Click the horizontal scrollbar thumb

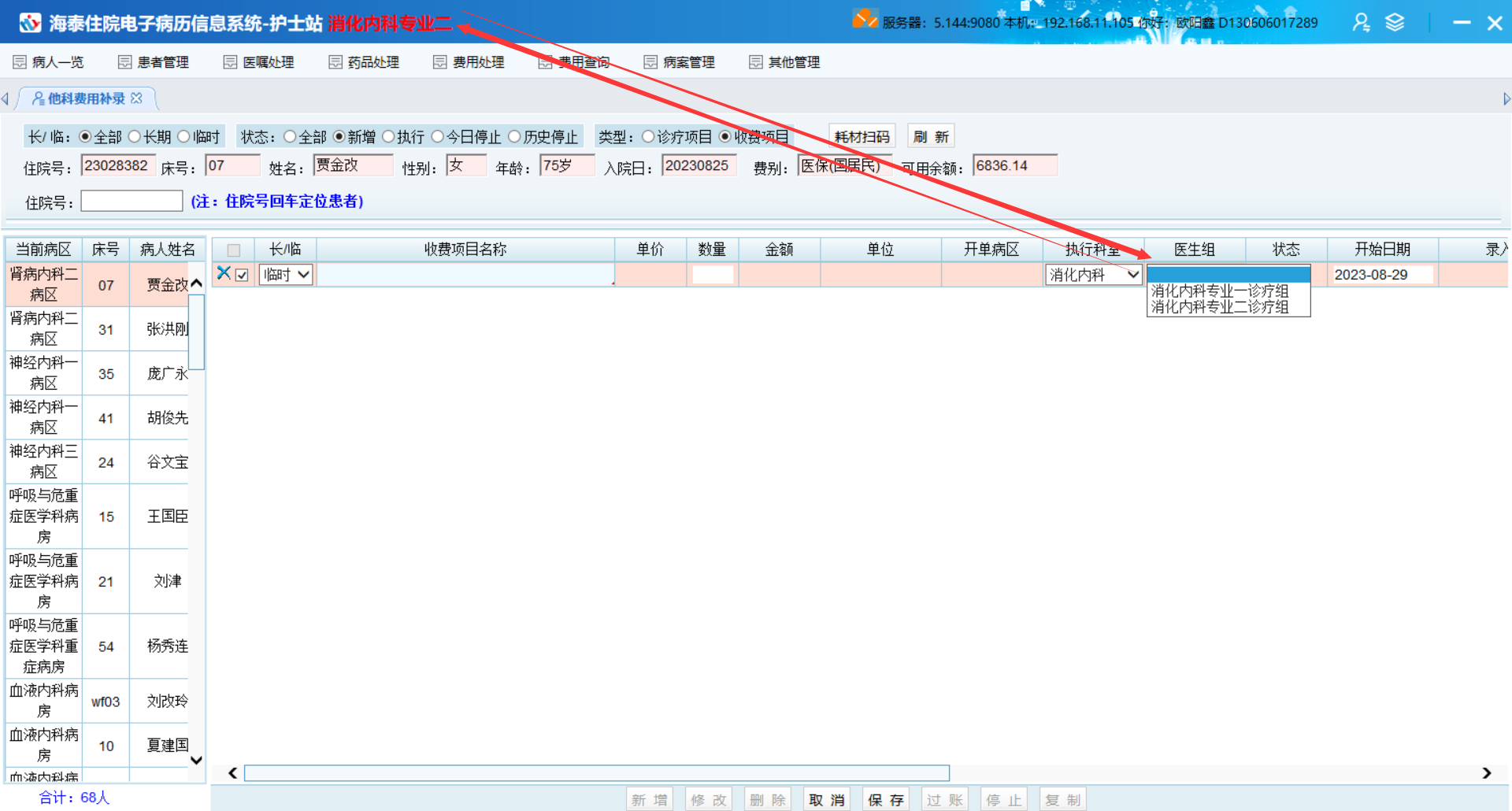tap(597, 773)
